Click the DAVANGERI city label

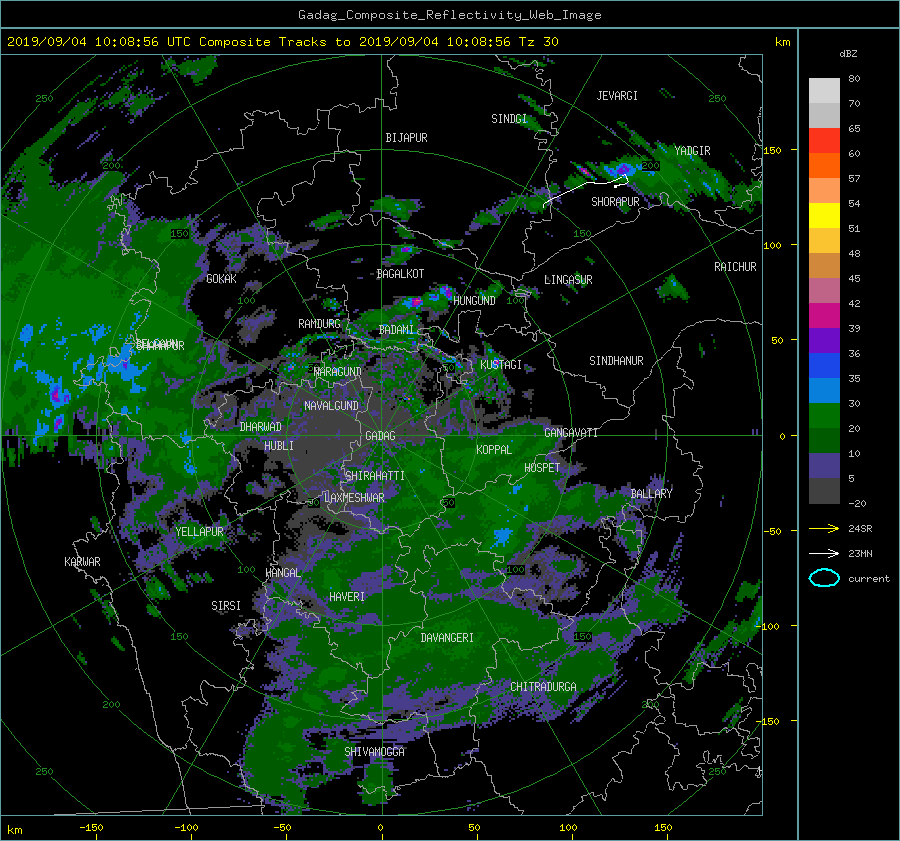pyautogui.click(x=447, y=638)
